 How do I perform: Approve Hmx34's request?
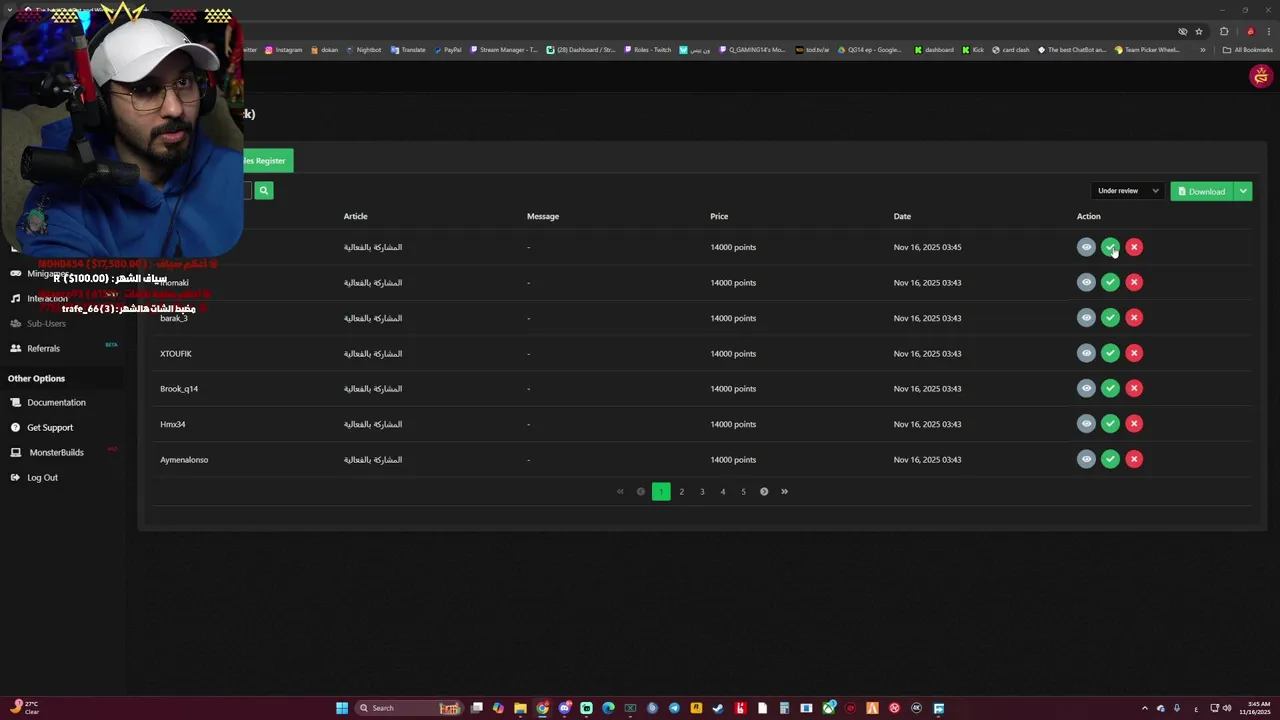coord(1110,424)
